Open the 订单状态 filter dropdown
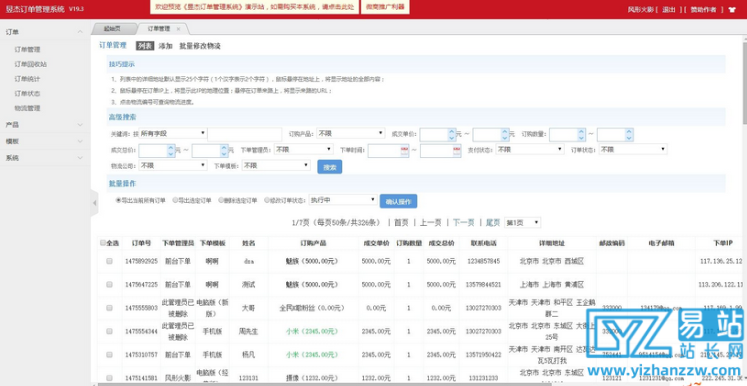The width and height of the screenshot is (747, 386). pos(633,150)
